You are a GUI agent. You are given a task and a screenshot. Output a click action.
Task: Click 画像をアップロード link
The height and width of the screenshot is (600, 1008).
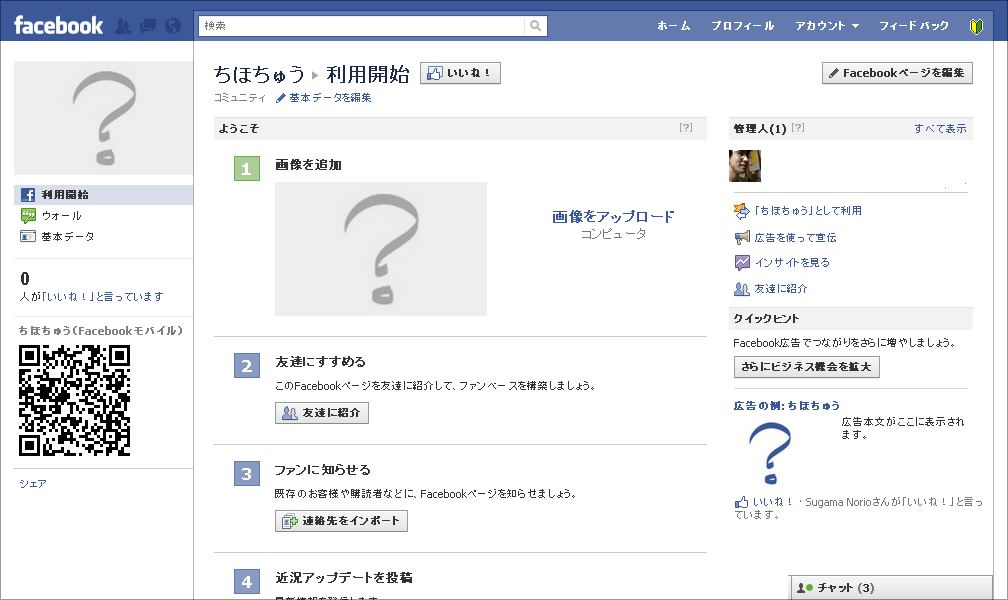[613, 217]
